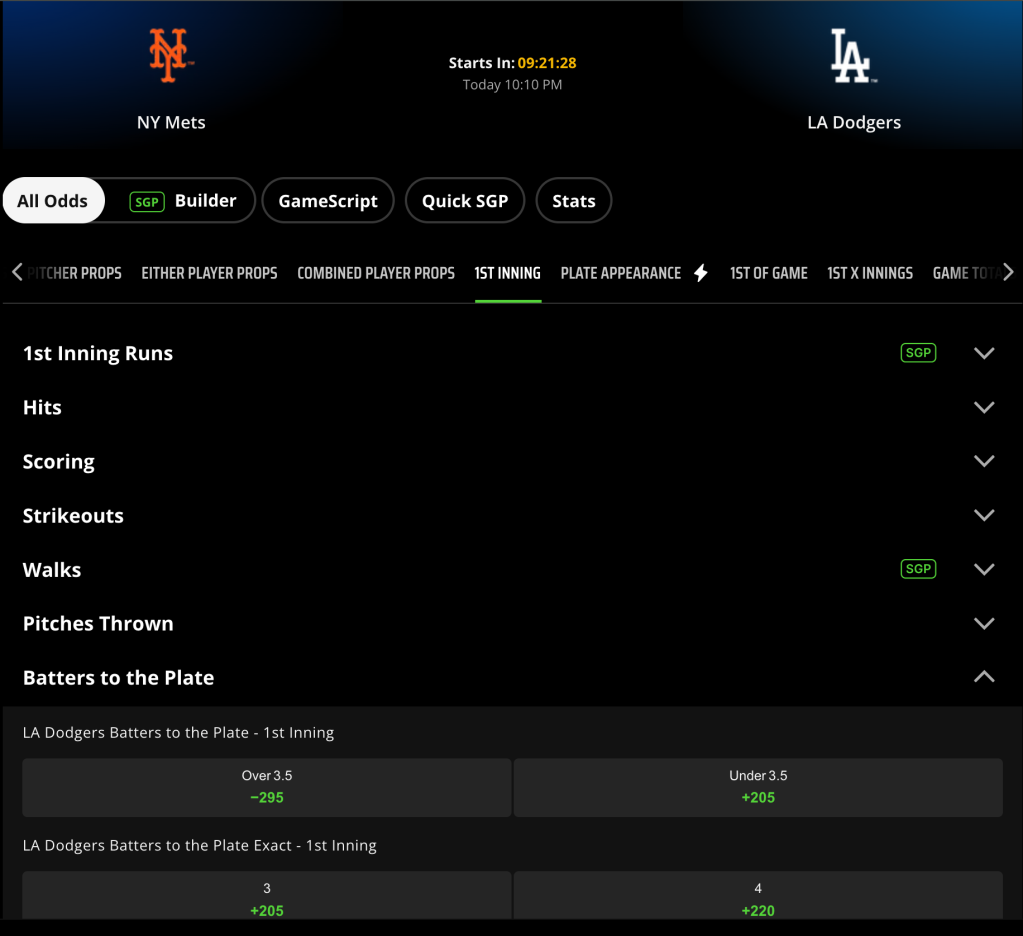Image resolution: width=1023 pixels, height=936 pixels.
Task: Select the 1st Inning tab
Action: pos(508,273)
